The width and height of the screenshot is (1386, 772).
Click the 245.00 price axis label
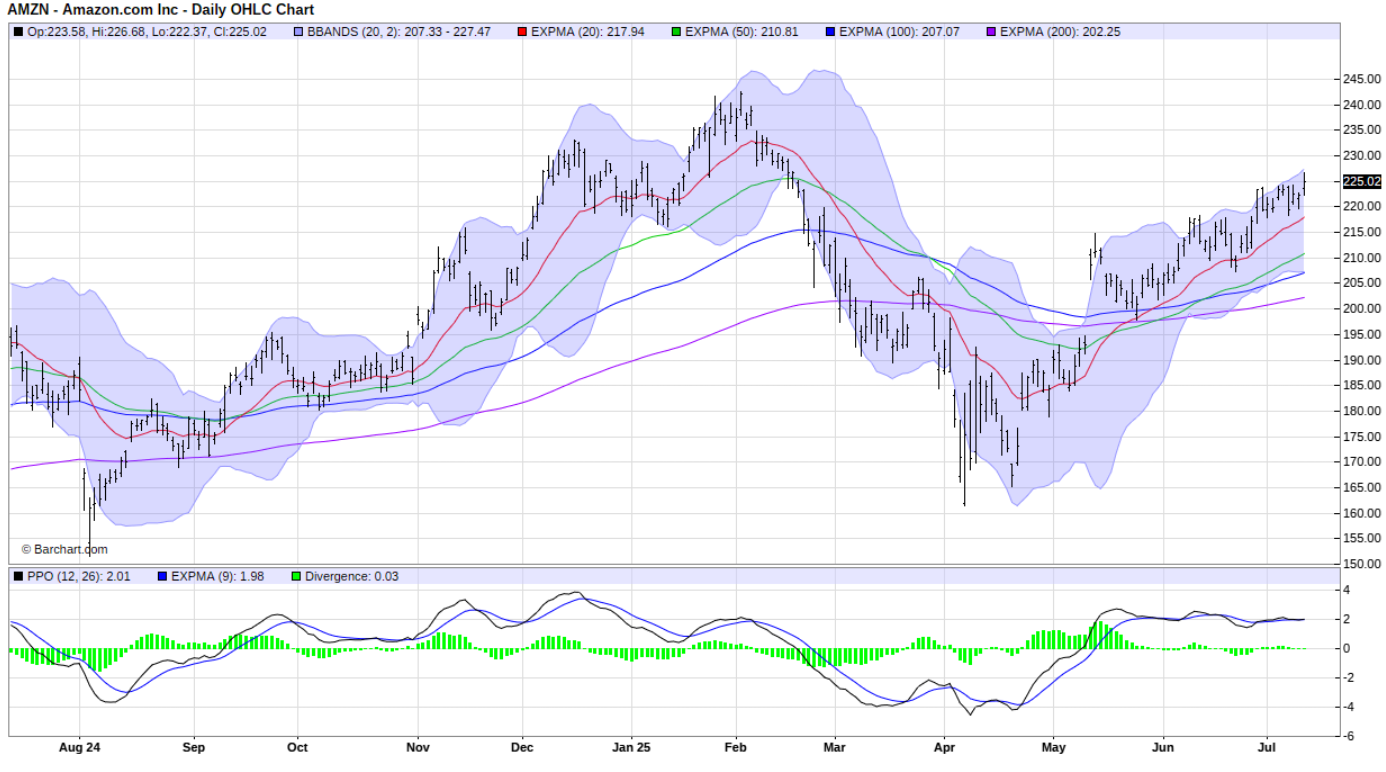tap(1363, 79)
